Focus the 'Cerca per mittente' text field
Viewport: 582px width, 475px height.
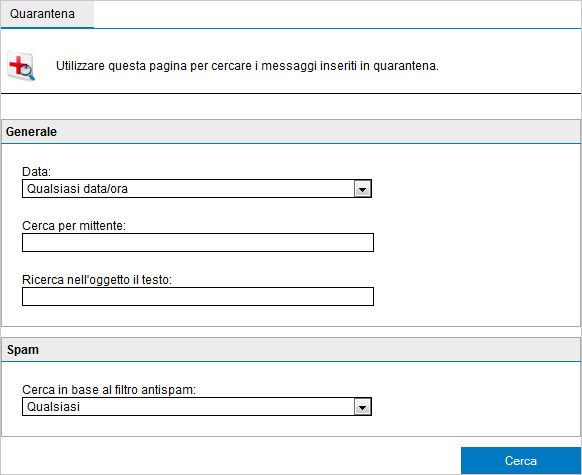(x=198, y=243)
